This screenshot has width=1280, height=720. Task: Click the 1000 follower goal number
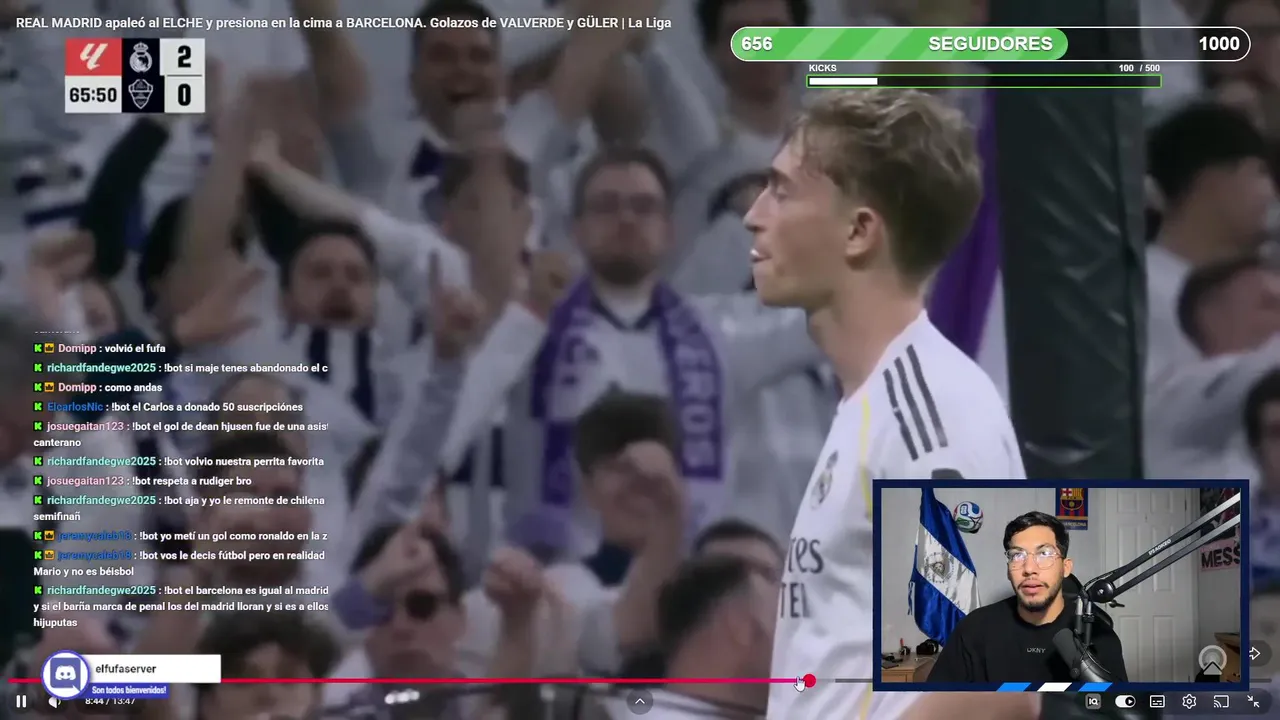point(1219,44)
